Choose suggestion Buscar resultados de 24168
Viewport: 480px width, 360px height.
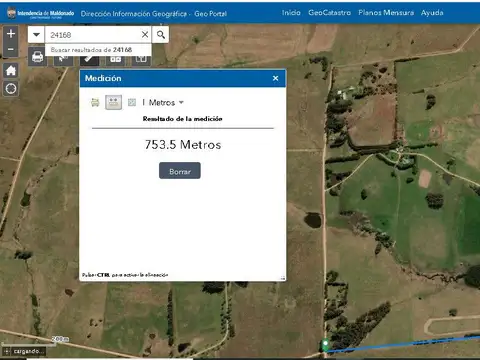tap(98, 50)
